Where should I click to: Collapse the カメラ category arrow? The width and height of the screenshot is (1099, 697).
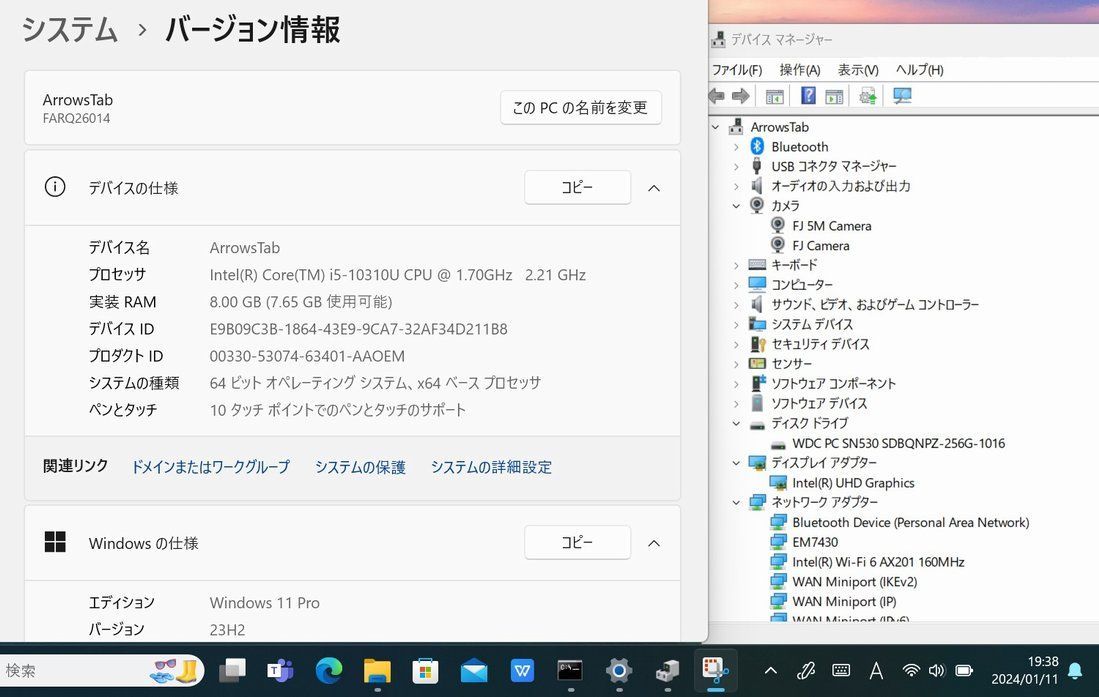(x=736, y=205)
